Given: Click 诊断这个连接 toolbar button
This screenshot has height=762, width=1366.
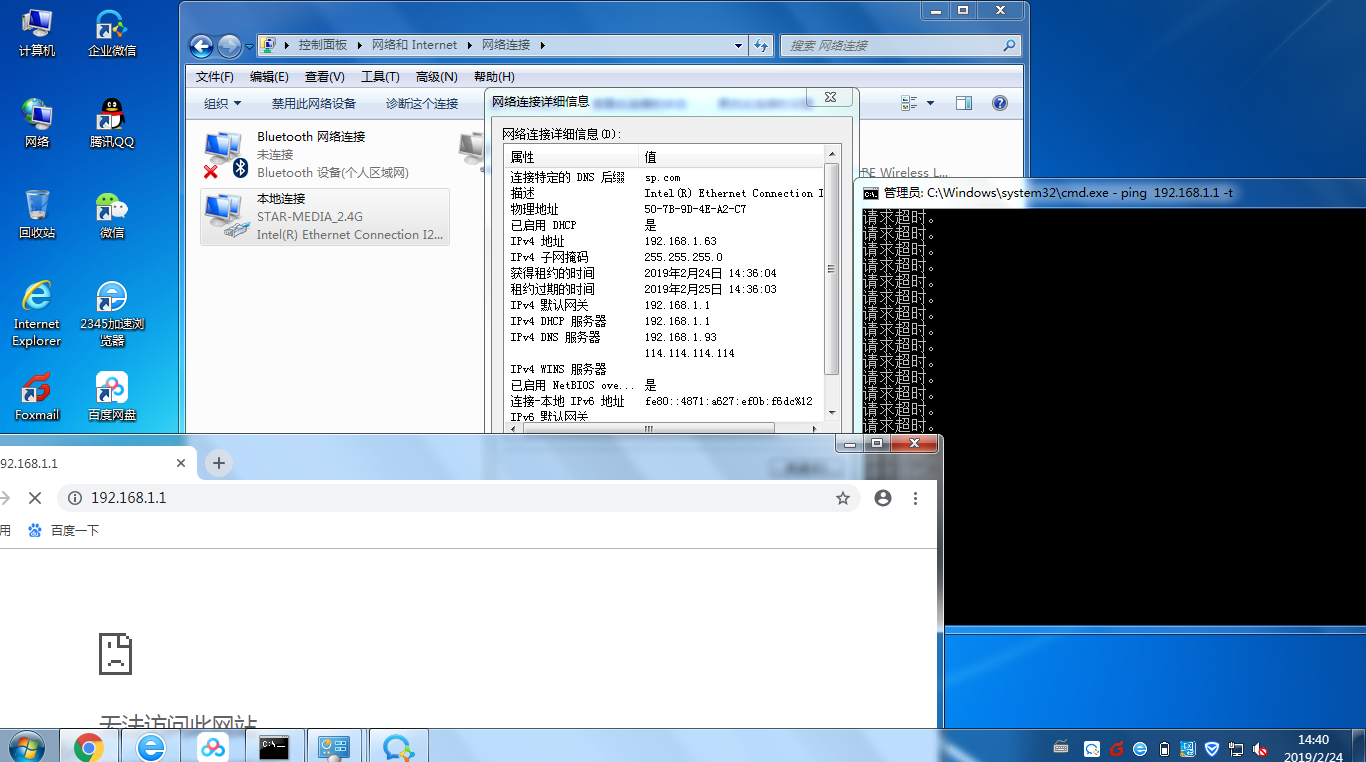Looking at the screenshot, I should (422, 103).
